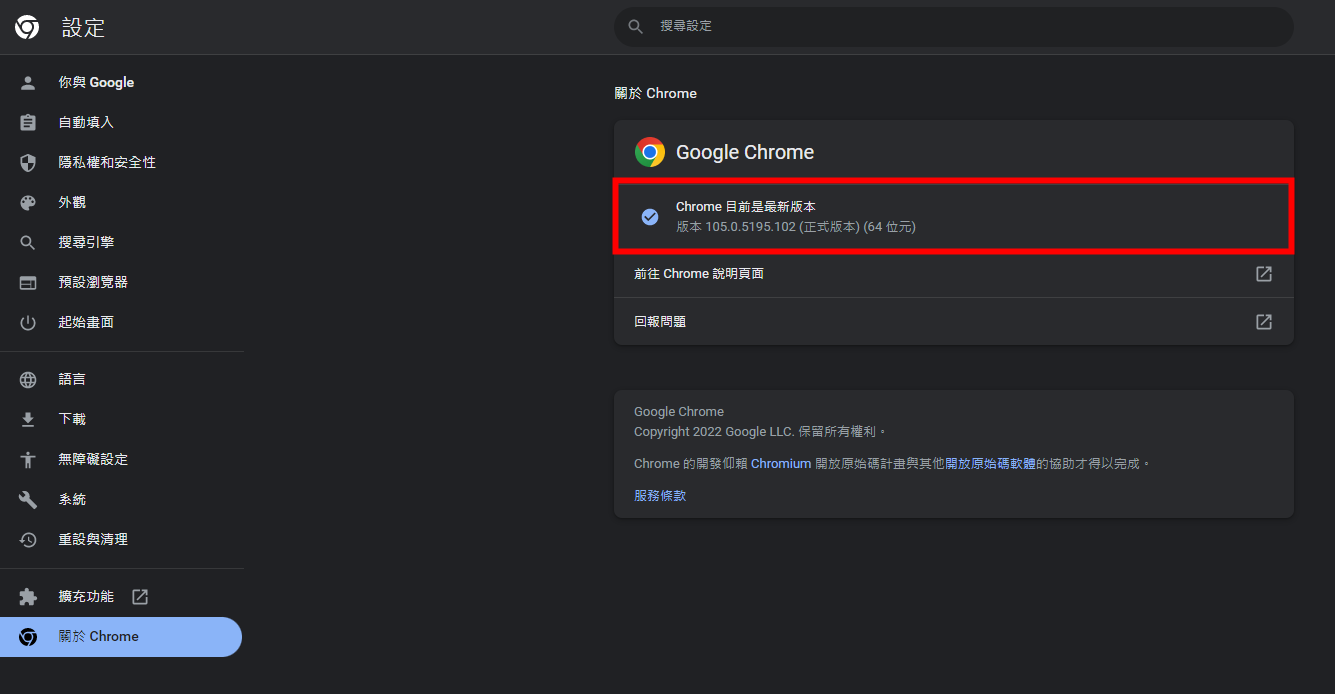The height and width of the screenshot is (694, 1335).
Task: Open external link icon for Chrome 說明頁面
Action: coord(1264,274)
